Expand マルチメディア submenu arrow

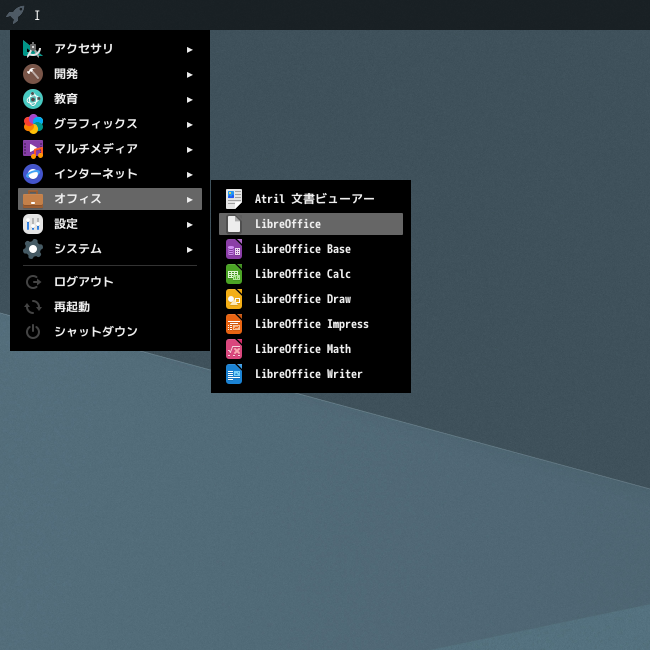point(189,150)
